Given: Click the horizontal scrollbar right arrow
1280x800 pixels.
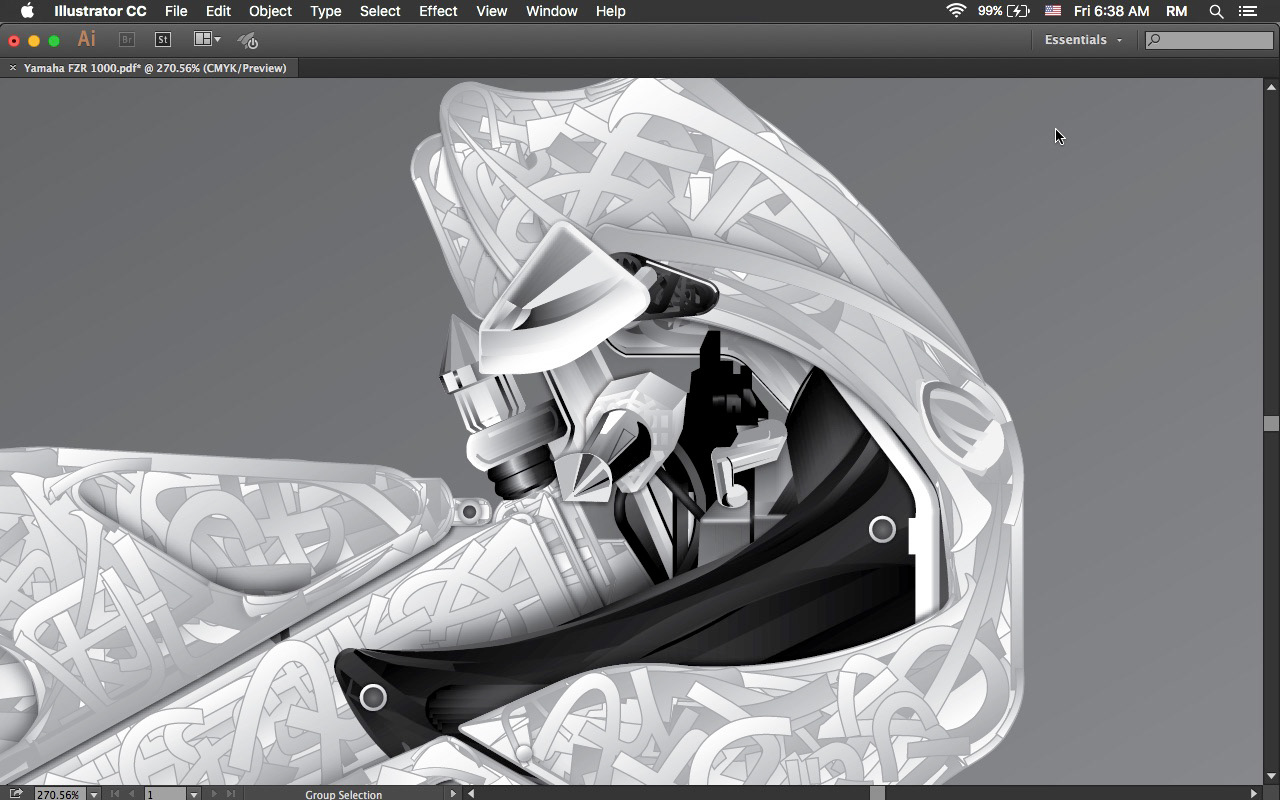Looking at the screenshot, I should tap(1255, 794).
